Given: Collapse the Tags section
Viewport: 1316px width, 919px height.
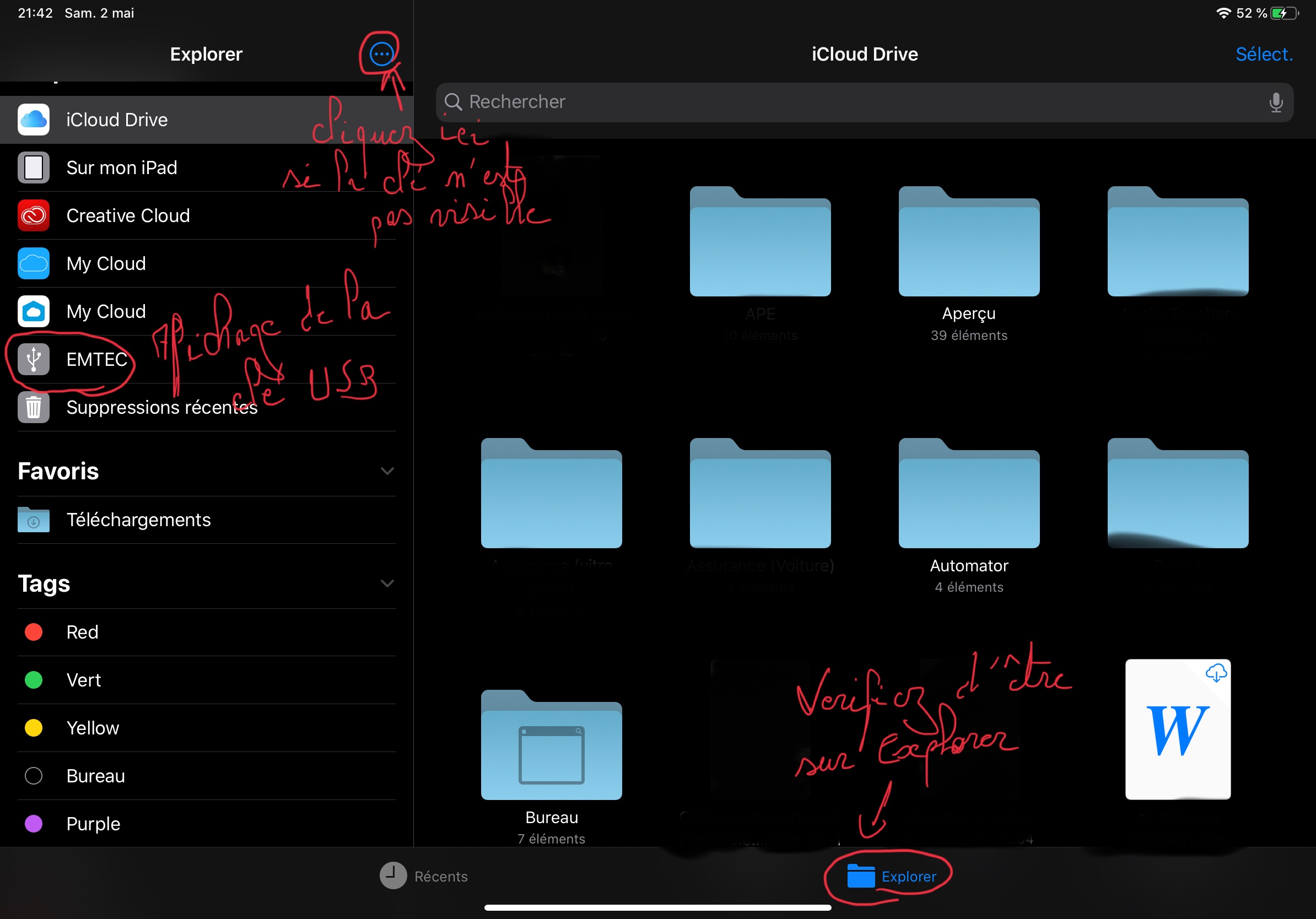Looking at the screenshot, I should [387, 583].
